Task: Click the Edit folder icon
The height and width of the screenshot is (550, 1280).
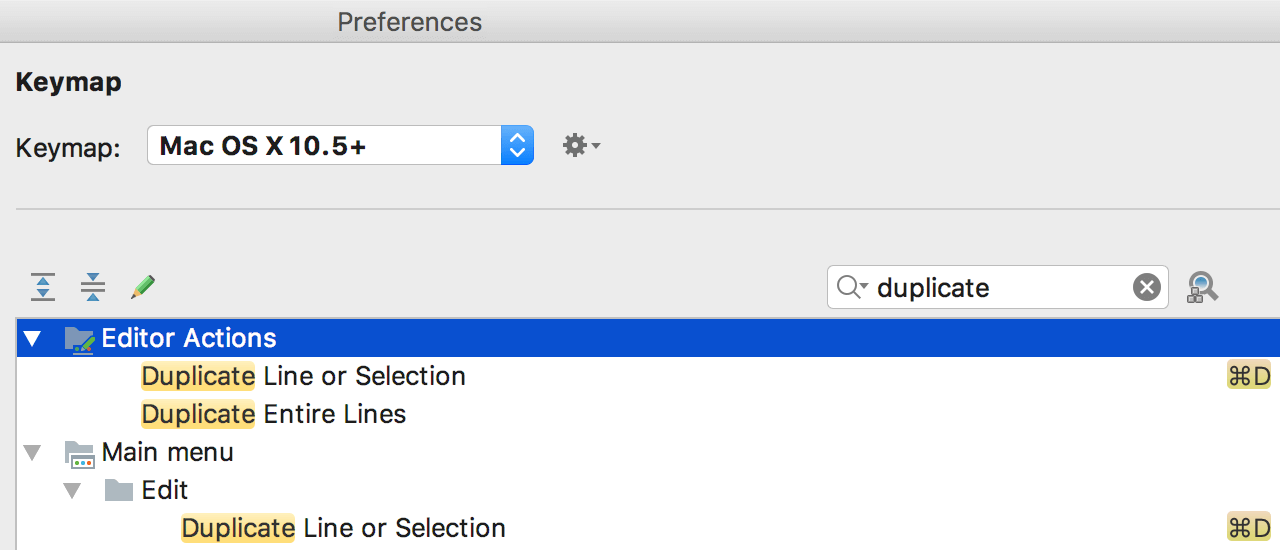Action: 119,490
